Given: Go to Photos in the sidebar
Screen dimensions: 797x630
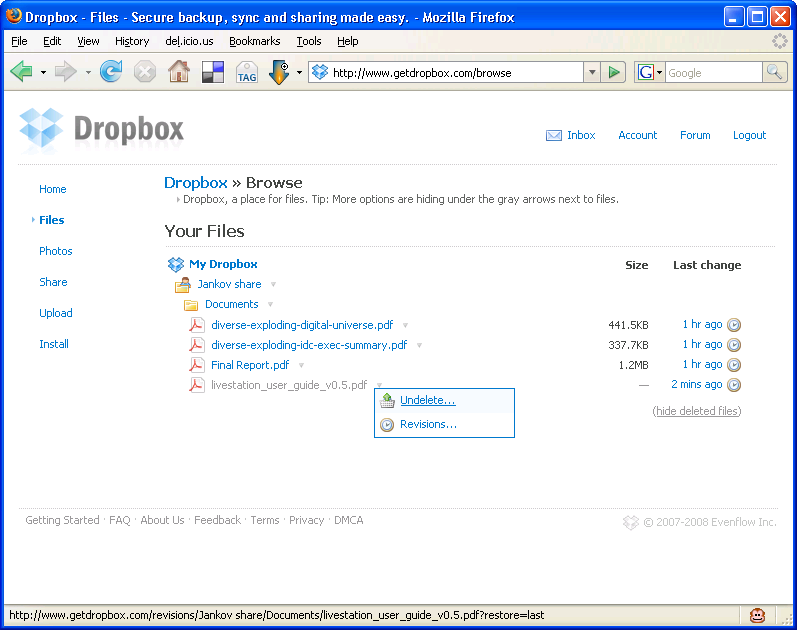Looking at the screenshot, I should (56, 251).
